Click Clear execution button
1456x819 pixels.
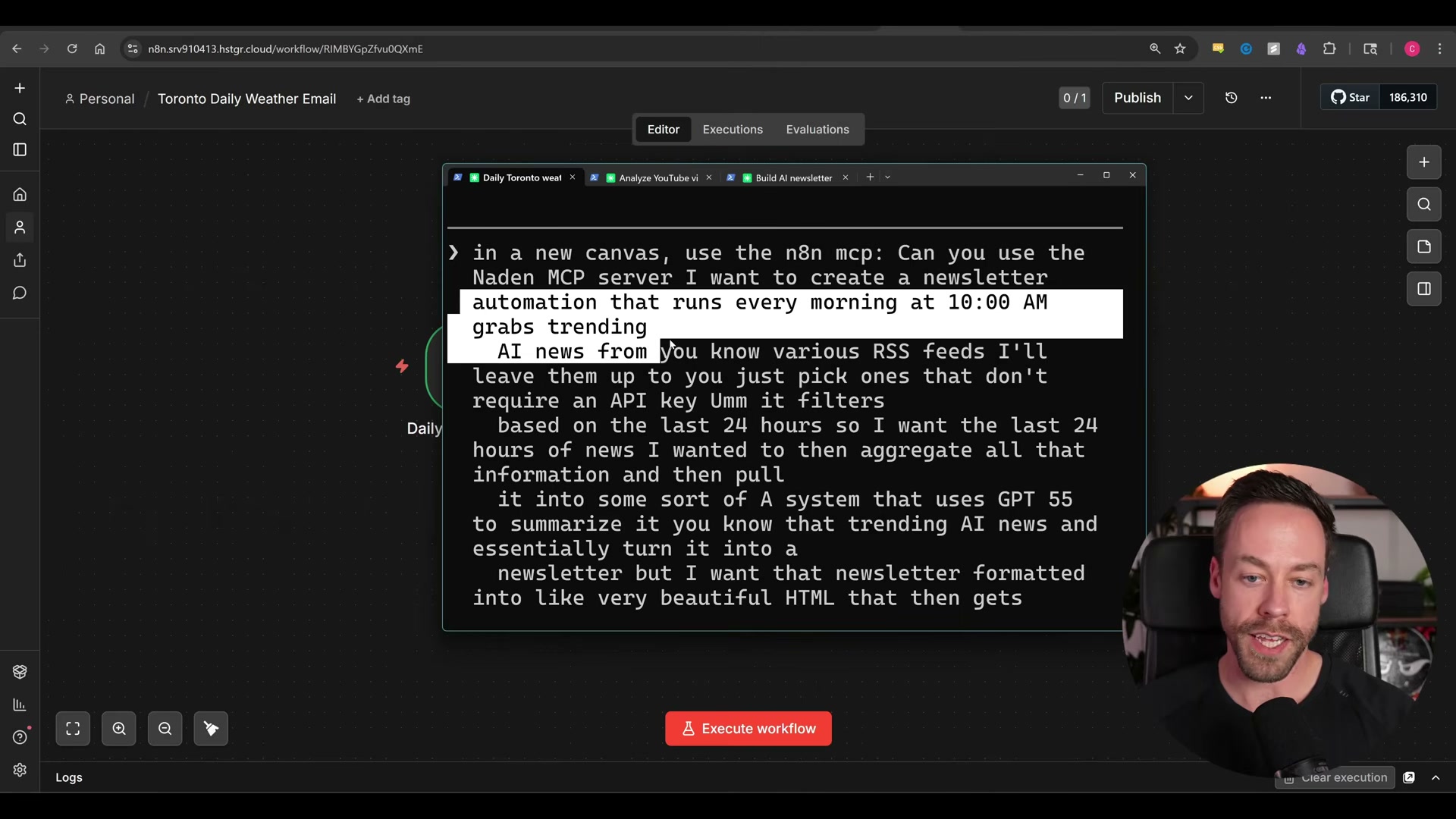pos(1336,777)
